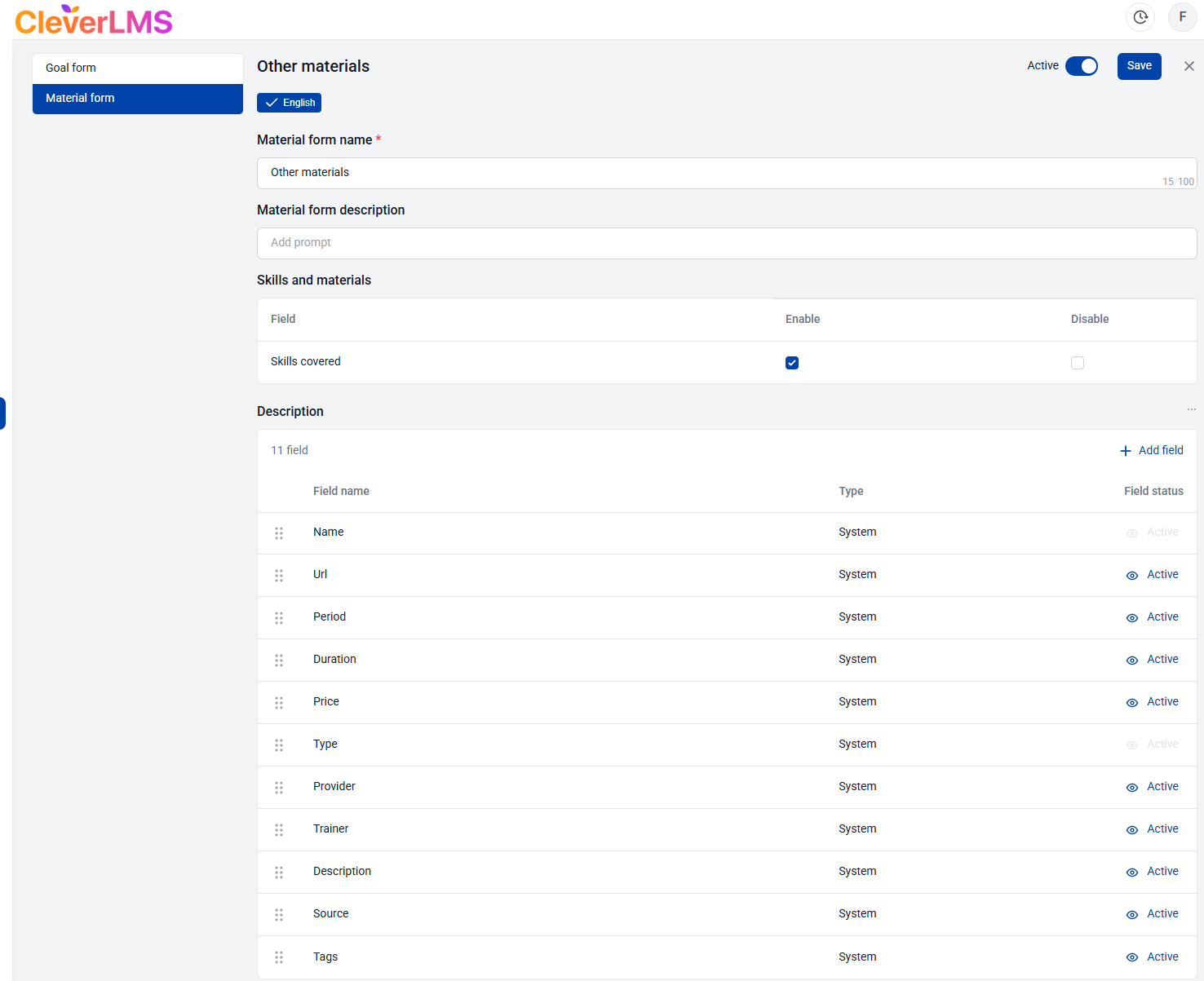Image resolution: width=1204 pixels, height=981 pixels.
Task: Check Skills covered Disable checkbox
Action: 1078,363
